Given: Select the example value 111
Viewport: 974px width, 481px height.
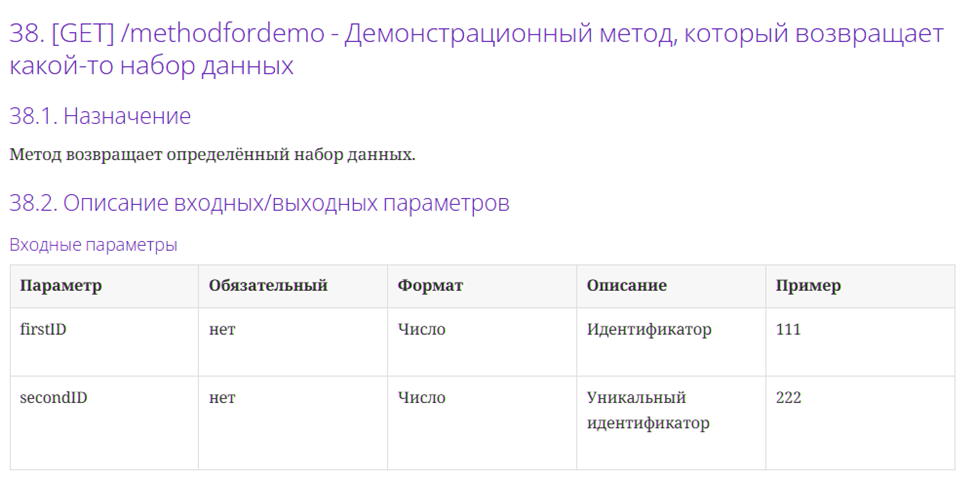Looking at the screenshot, I should (788, 329).
